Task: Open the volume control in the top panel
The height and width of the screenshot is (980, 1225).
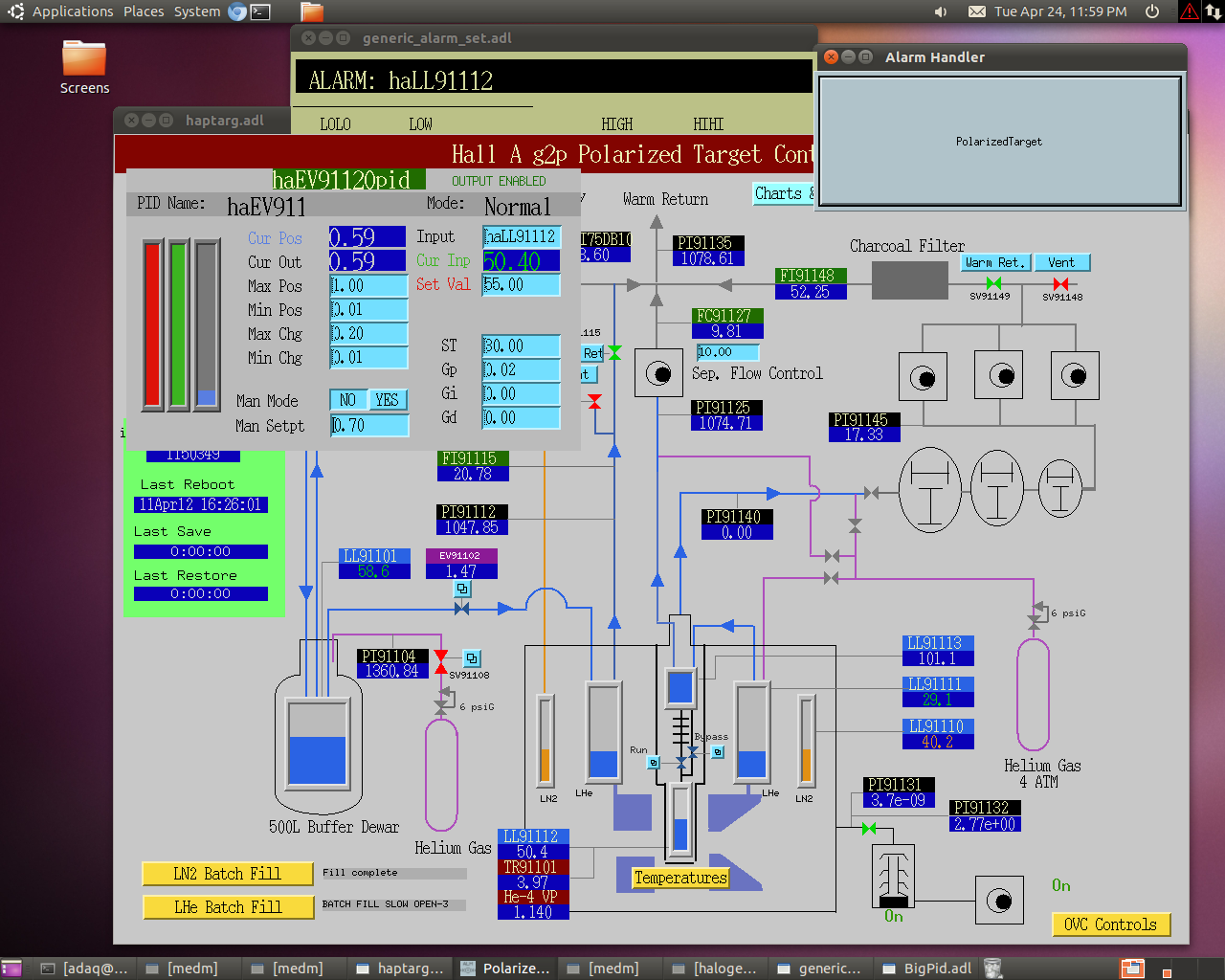Action: 941,11
